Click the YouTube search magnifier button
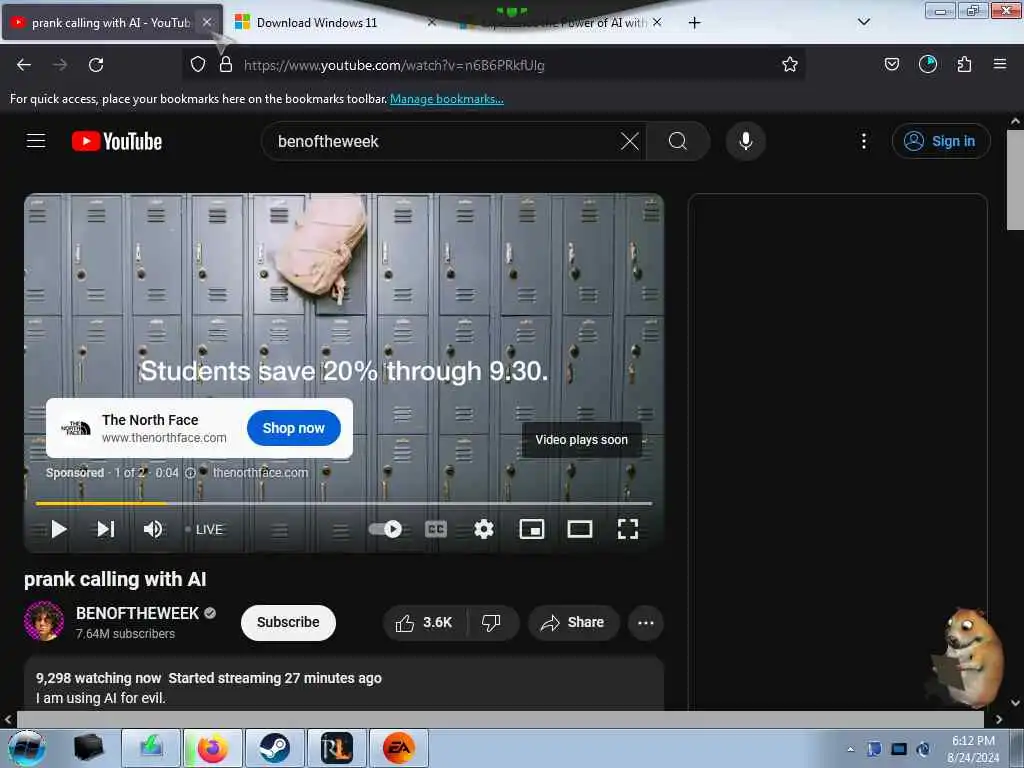Image resolution: width=1024 pixels, height=768 pixels. click(678, 141)
